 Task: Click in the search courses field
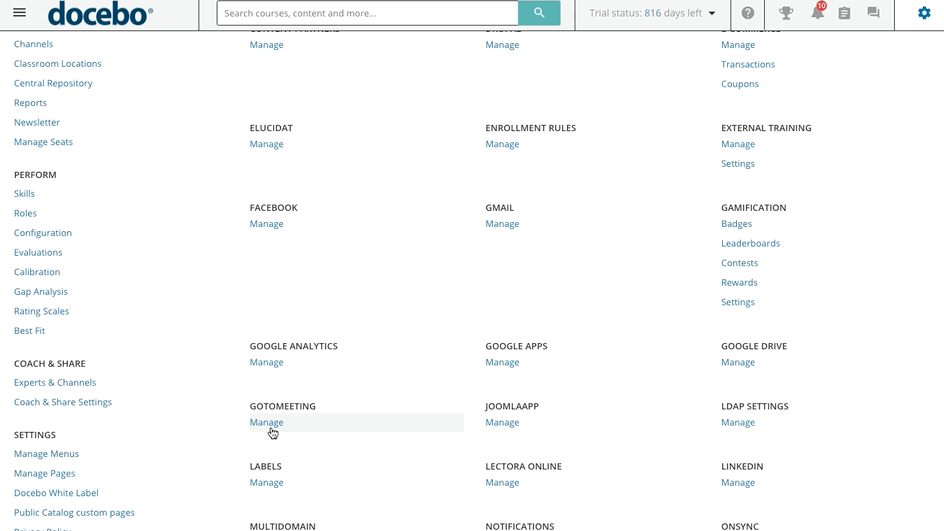coord(367,13)
